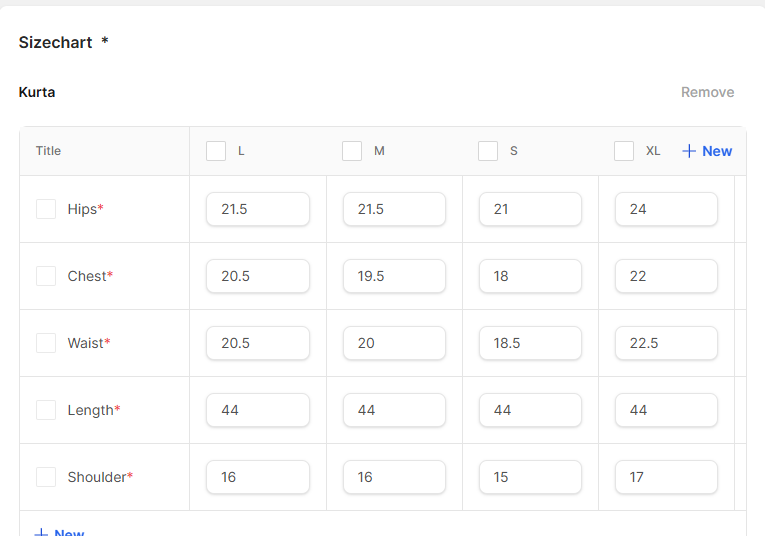Check the Waist row checkbox

[x=46, y=343]
